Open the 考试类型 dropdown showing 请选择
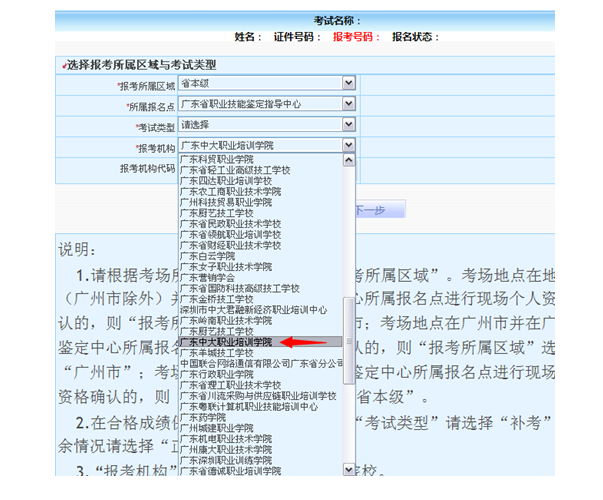Image resolution: width=603 pixels, height=500 pixels. 267,125
